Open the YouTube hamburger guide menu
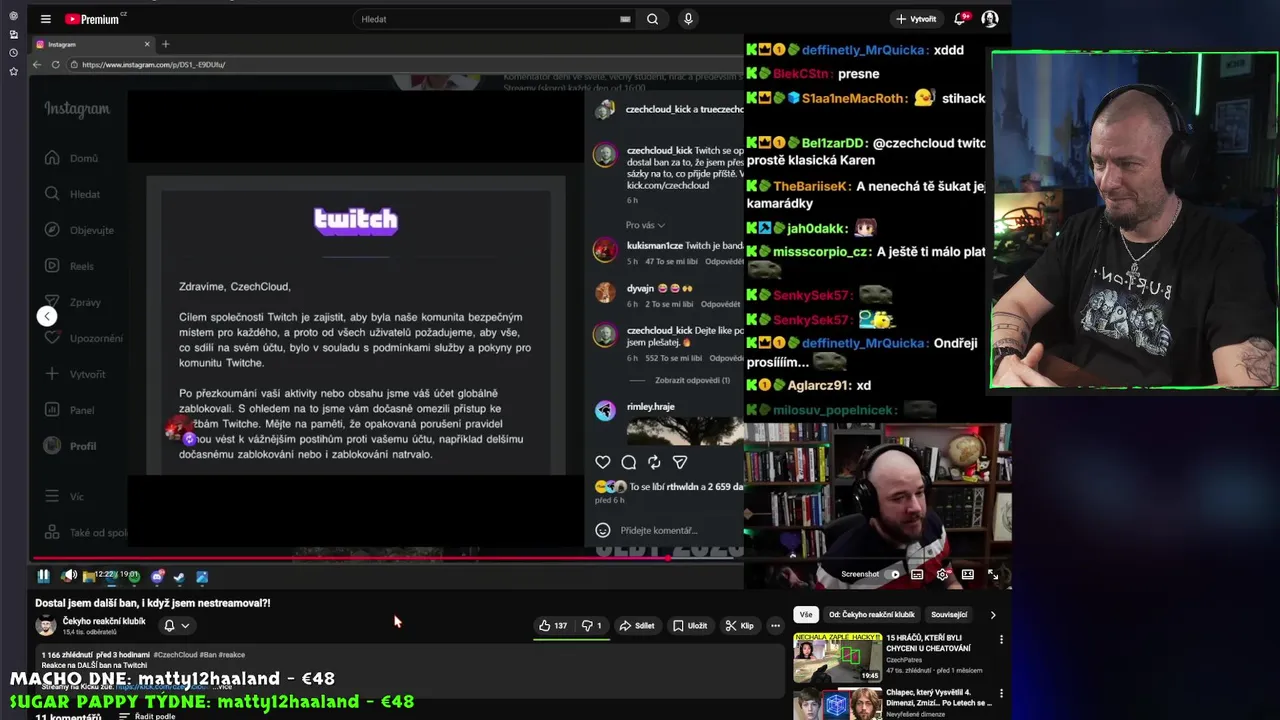Viewport: 1280px width, 720px height. click(45, 19)
